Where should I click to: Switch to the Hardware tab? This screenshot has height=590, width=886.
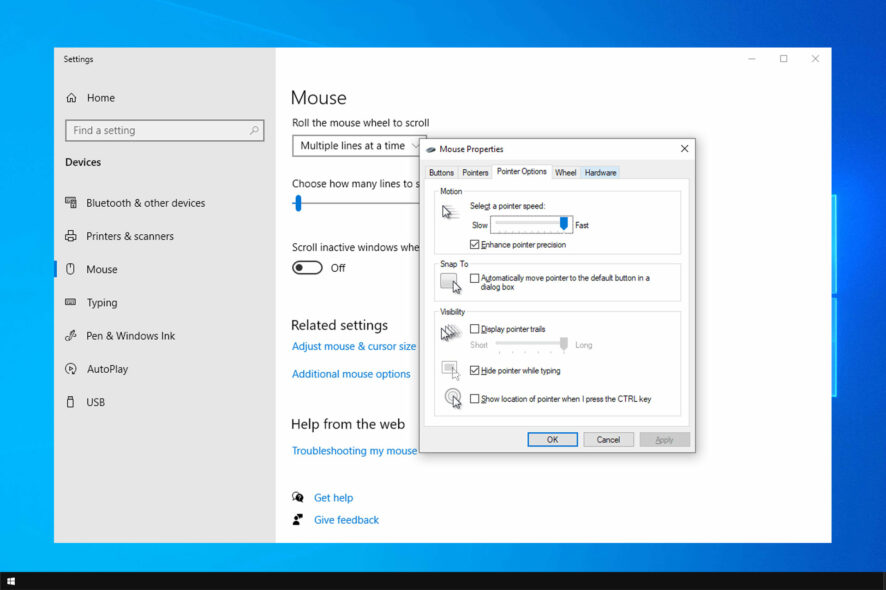pos(601,173)
